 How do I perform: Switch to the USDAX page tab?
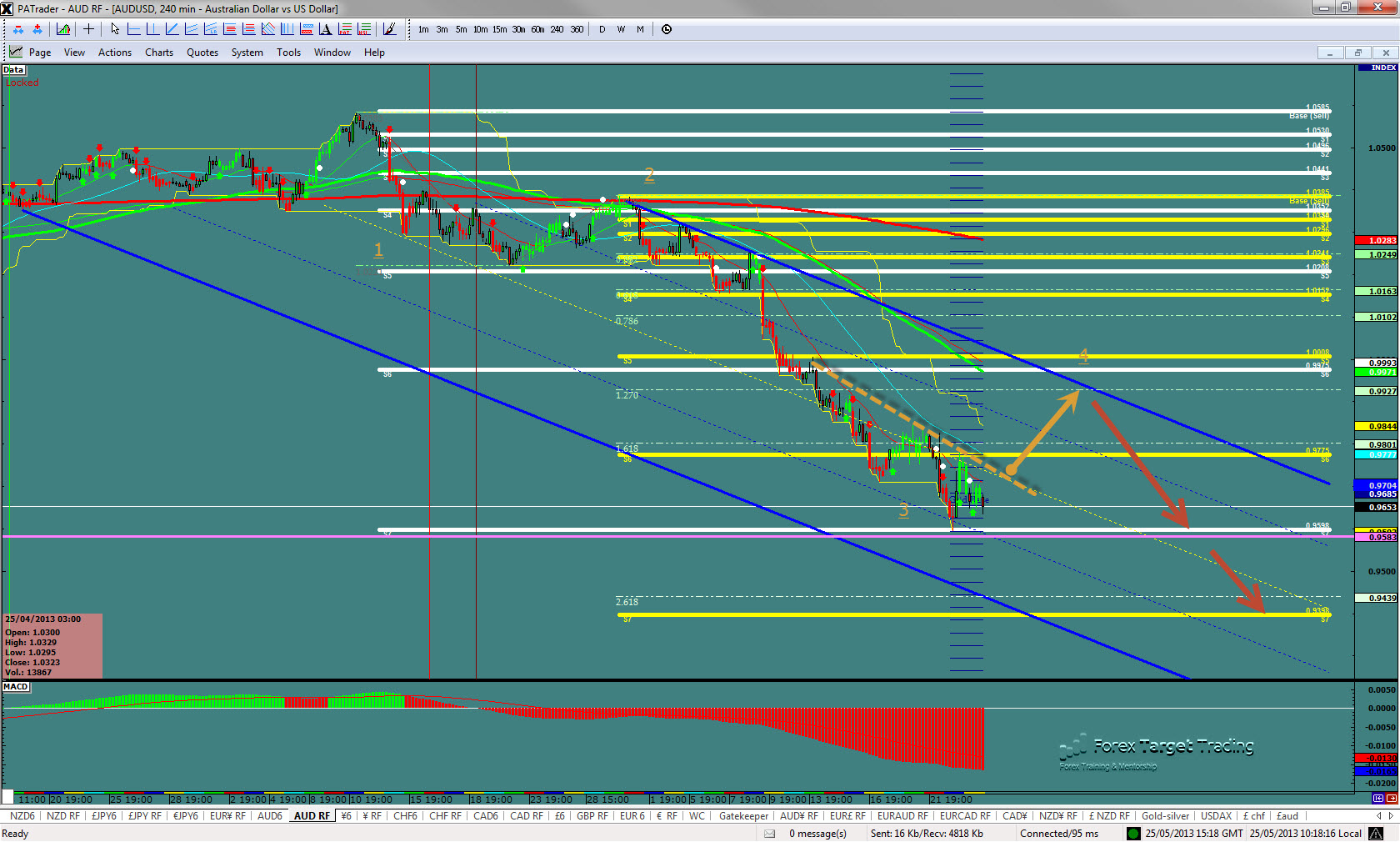click(1216, 816)
